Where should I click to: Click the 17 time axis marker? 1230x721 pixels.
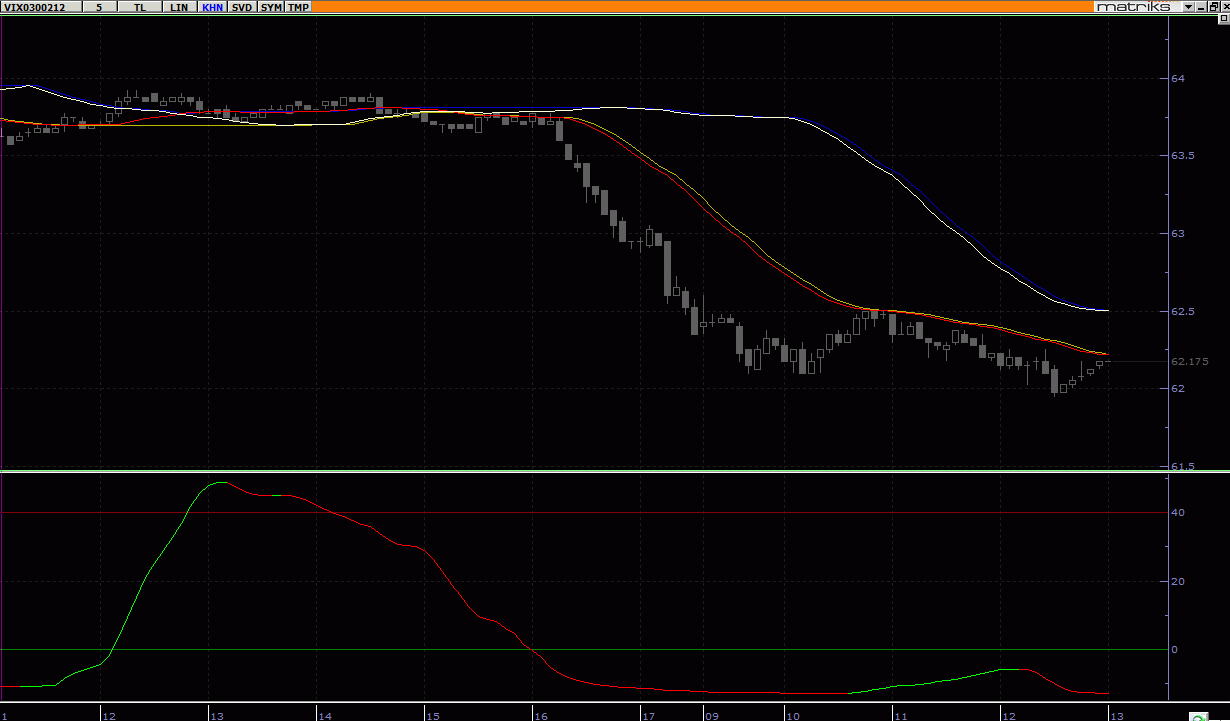click(x=648, y=716)
